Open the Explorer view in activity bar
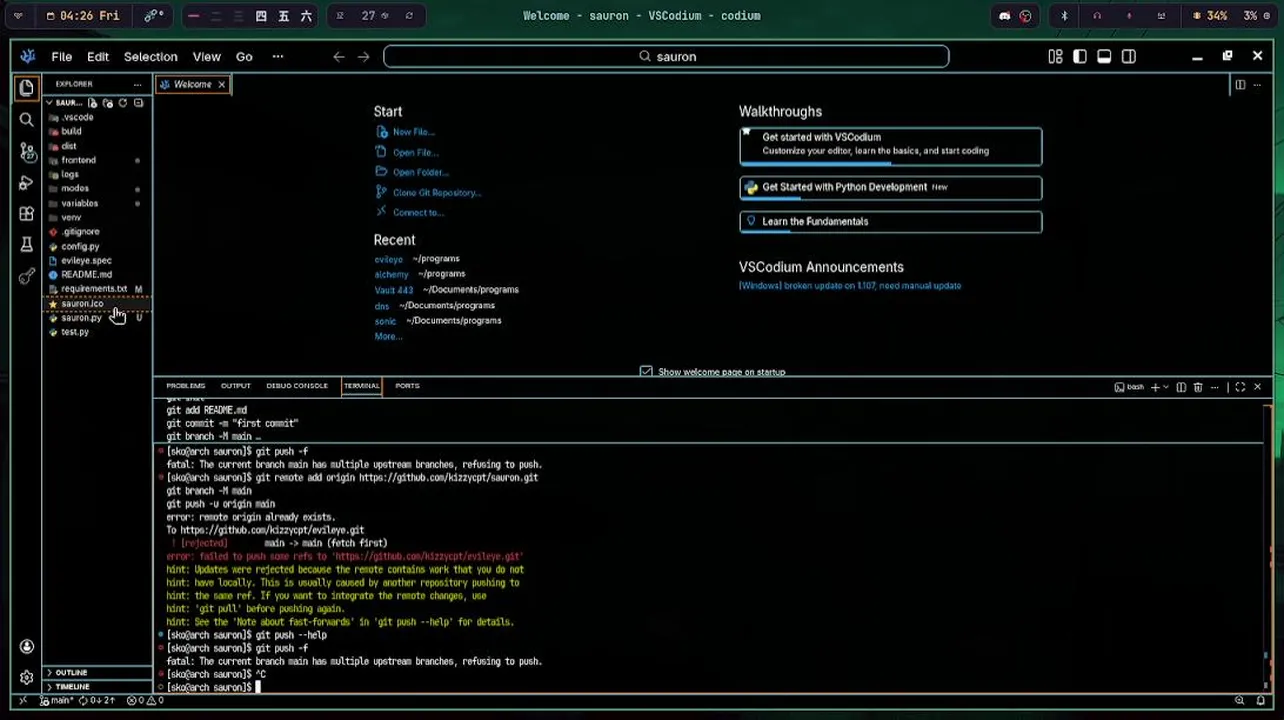The height and width of the screenshot is (720, 1284). (26, 88)
